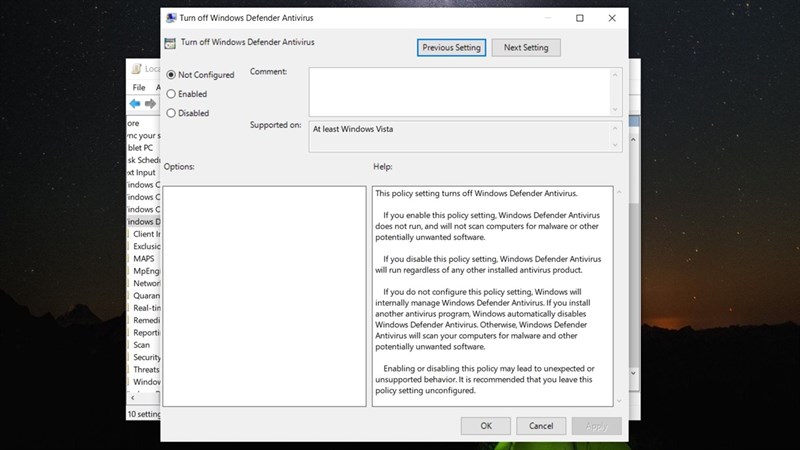Confirm with the OK button
The width and height of the screenshot is (800, 450).
(x=486, y=426)
